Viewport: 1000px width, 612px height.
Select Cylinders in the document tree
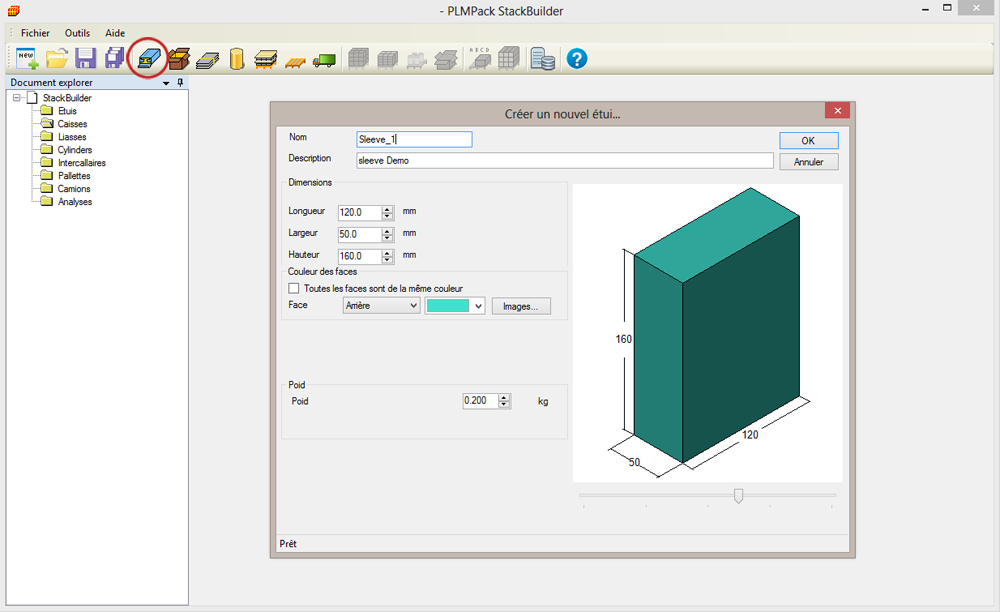(x=75, y=150)
